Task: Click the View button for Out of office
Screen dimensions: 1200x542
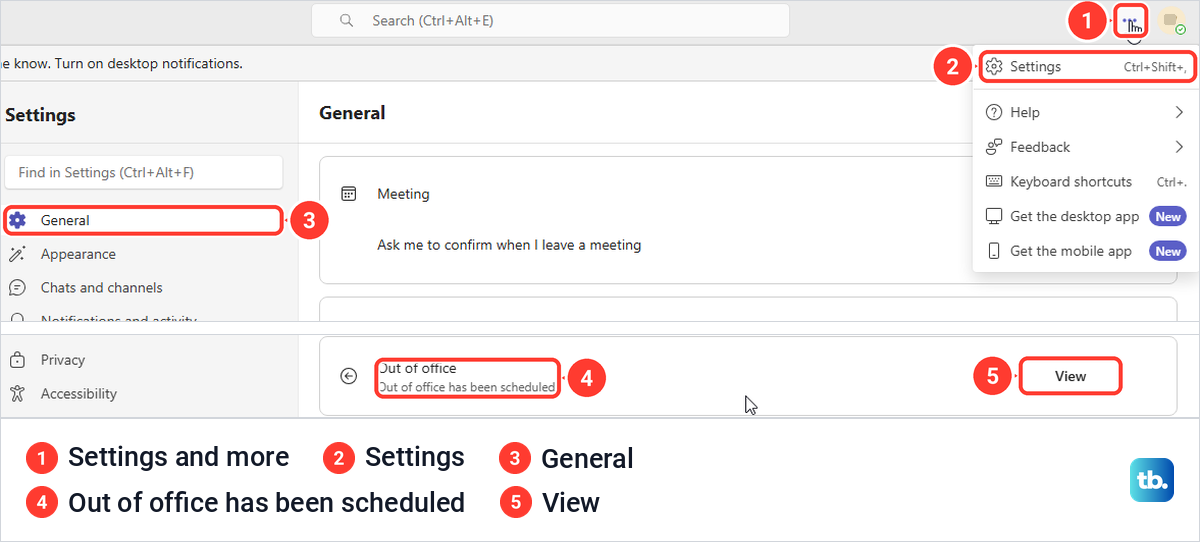Action: point(1070,376)
